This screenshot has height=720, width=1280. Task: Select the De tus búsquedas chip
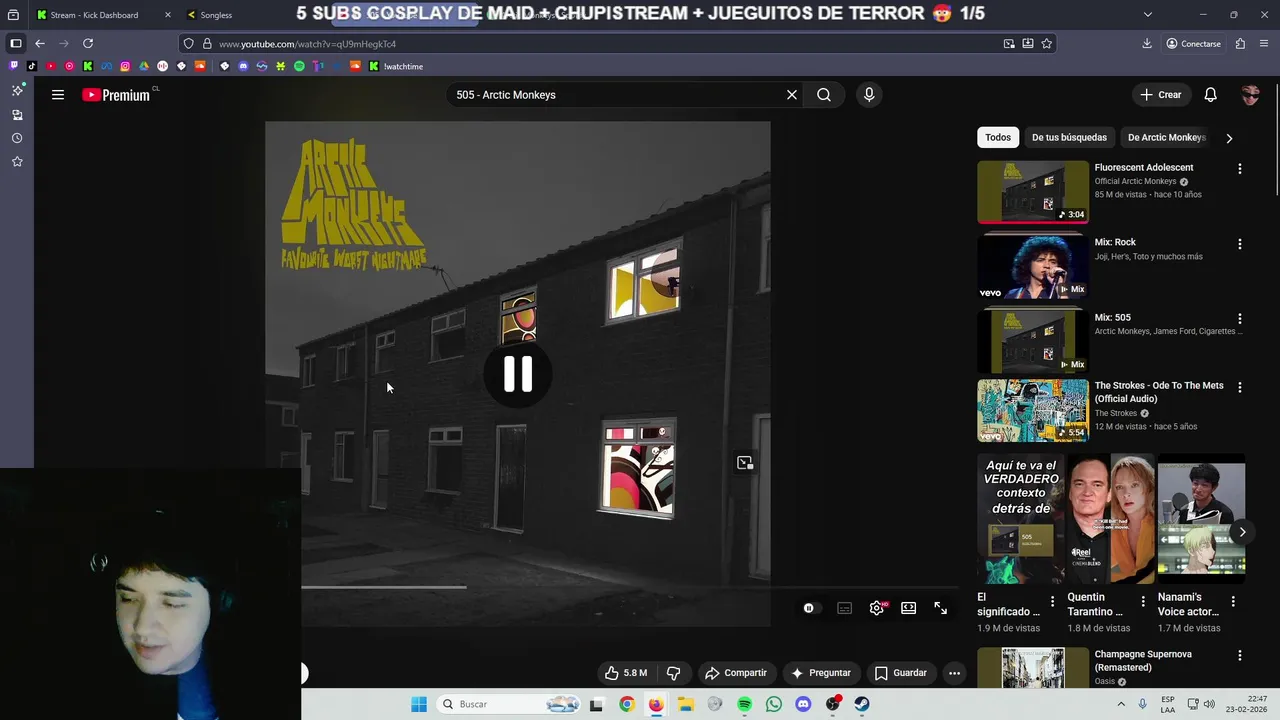(x=1069, y=138)
